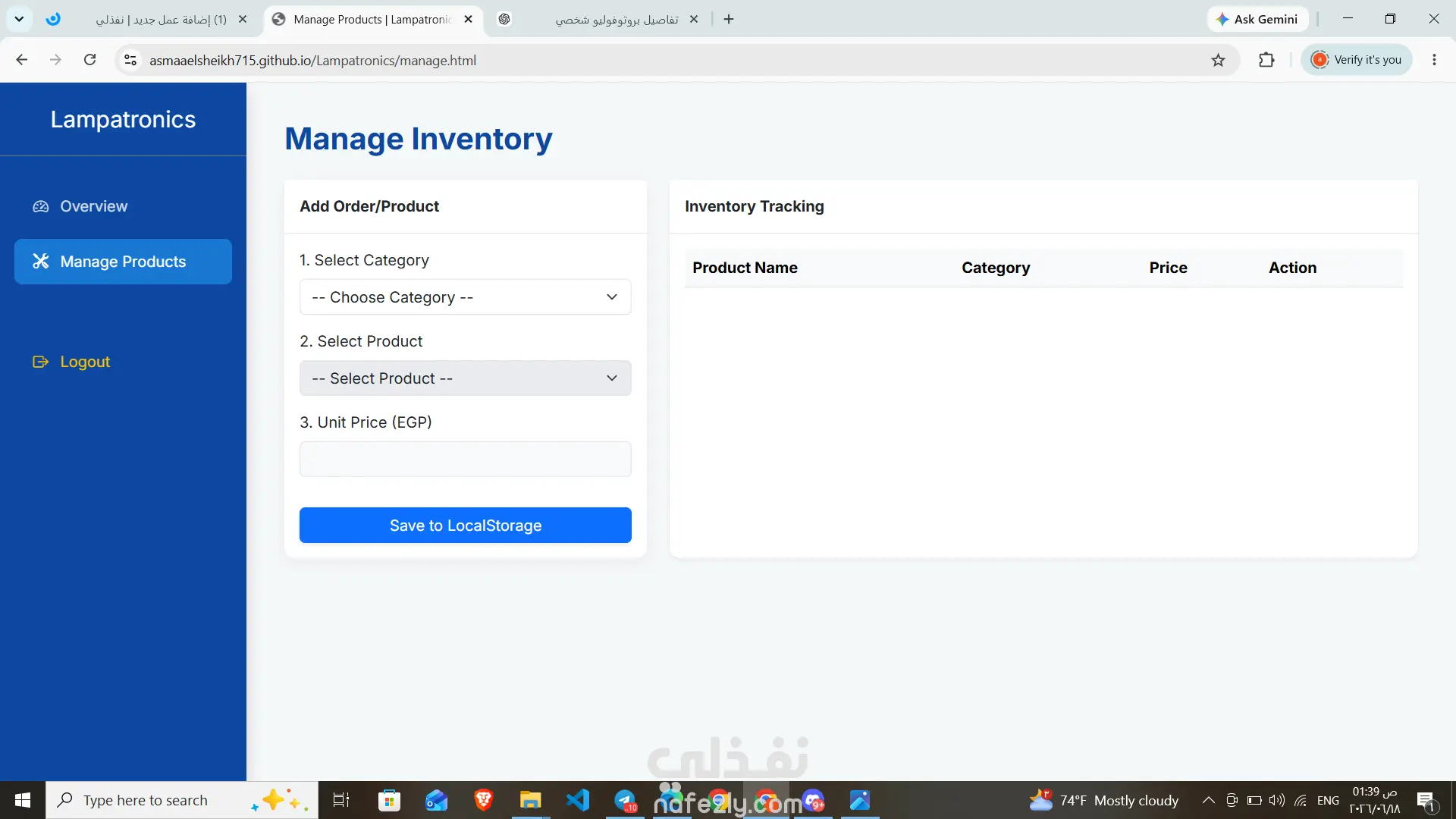Click the Logout arrow icon
Screen dimensions: 1456x819
point(41,362)
